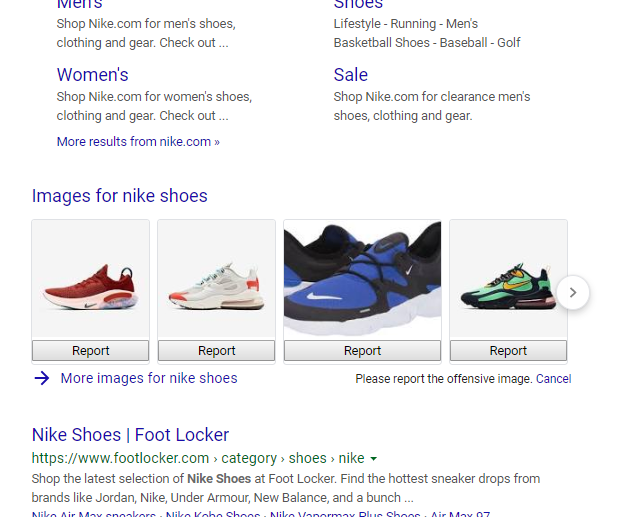The height and width of the screenshot is (517, 620).
Task: Open the Shoes sitelink heading
Action: (358, 4)
